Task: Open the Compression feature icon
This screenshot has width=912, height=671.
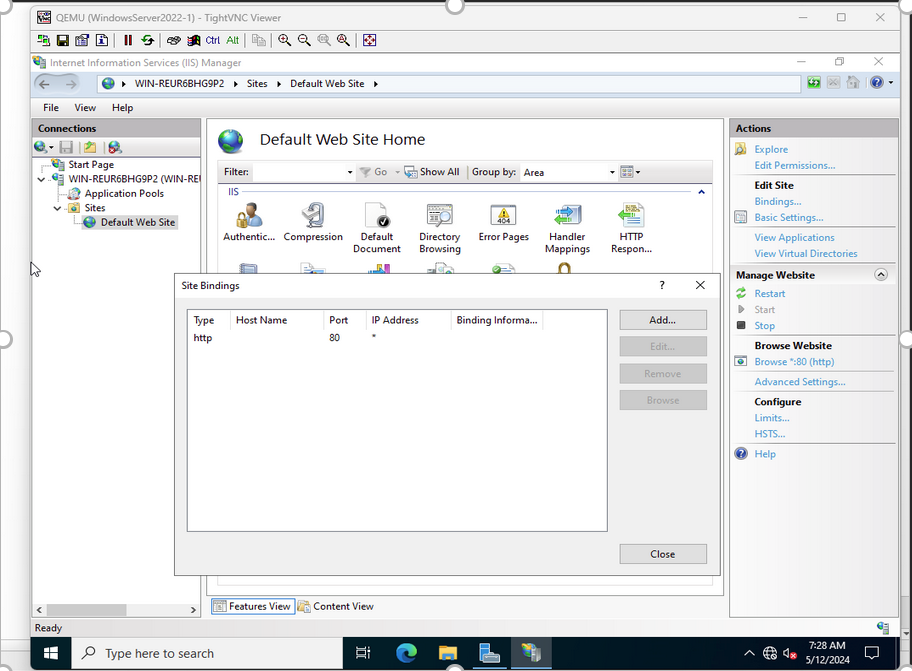Action: point(313,223)
